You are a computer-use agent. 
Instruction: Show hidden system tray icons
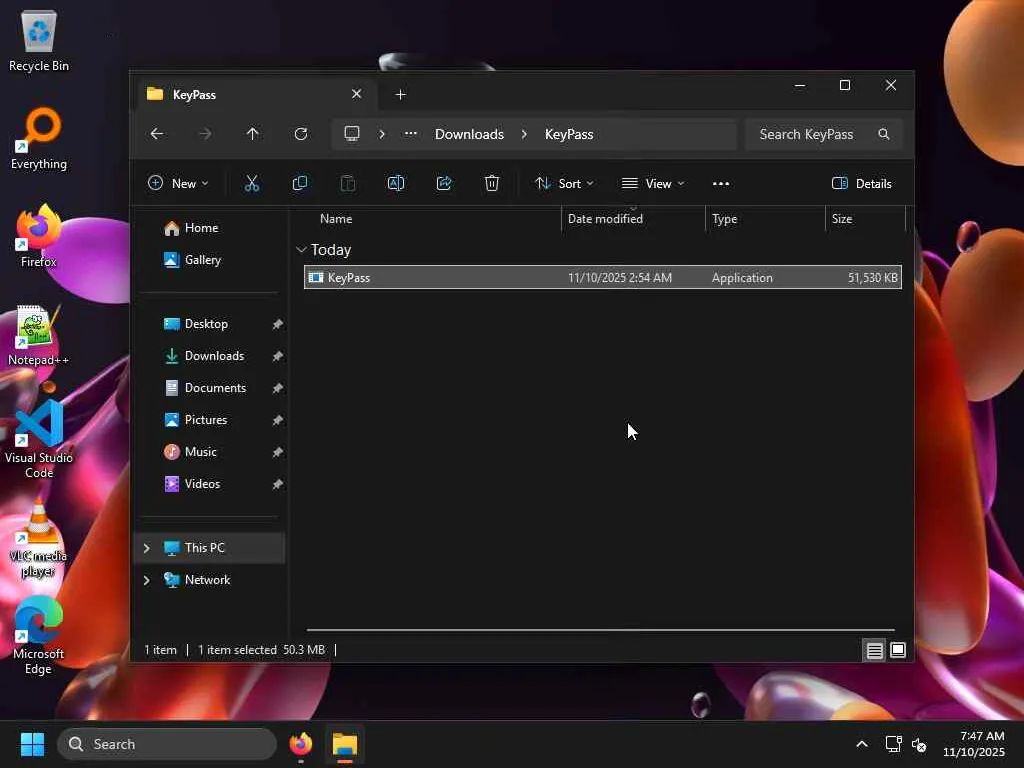tap(862, 744)
